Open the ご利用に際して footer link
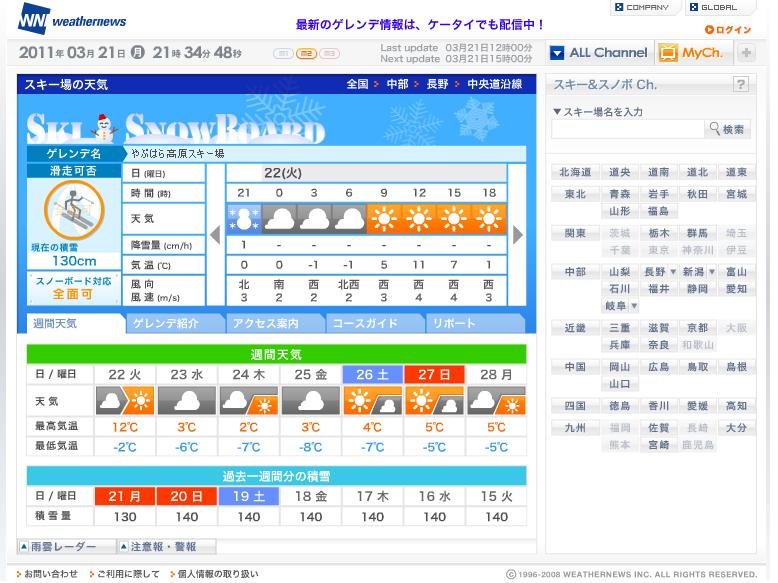The image size is (778, 583). tap(128, 574)
